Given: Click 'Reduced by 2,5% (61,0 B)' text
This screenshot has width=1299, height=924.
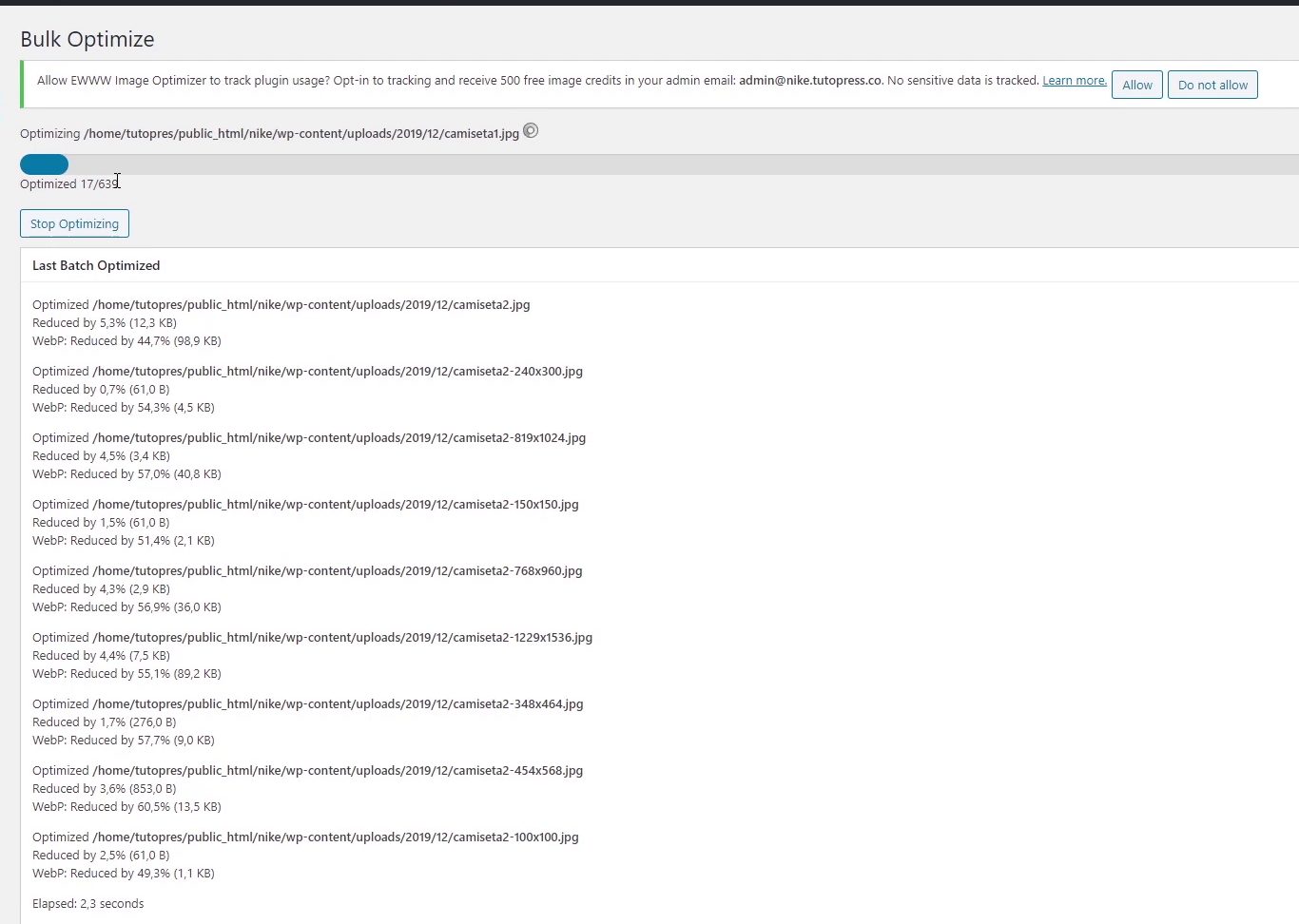Looking at the screenshot, I should click(x=101, y=856).
